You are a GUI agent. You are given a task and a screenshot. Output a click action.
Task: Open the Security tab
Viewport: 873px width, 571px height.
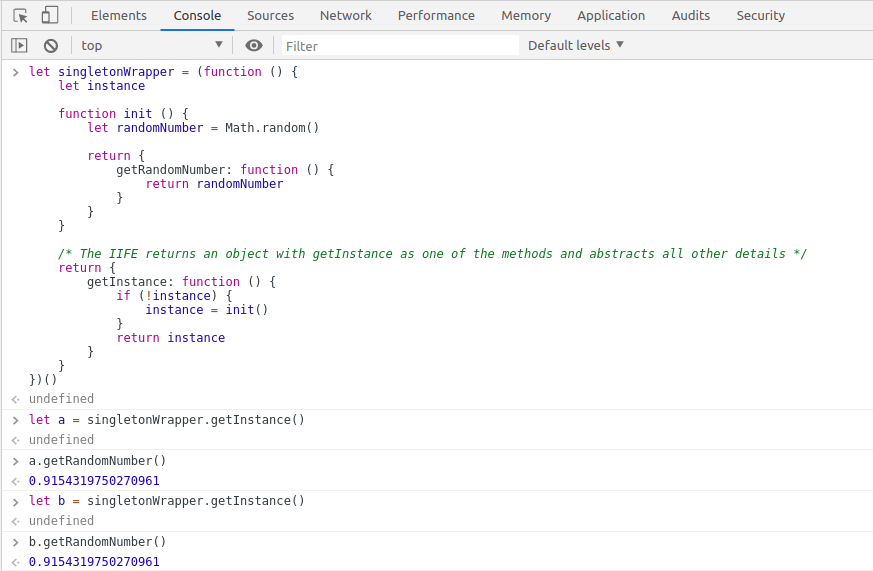(761, 16)
